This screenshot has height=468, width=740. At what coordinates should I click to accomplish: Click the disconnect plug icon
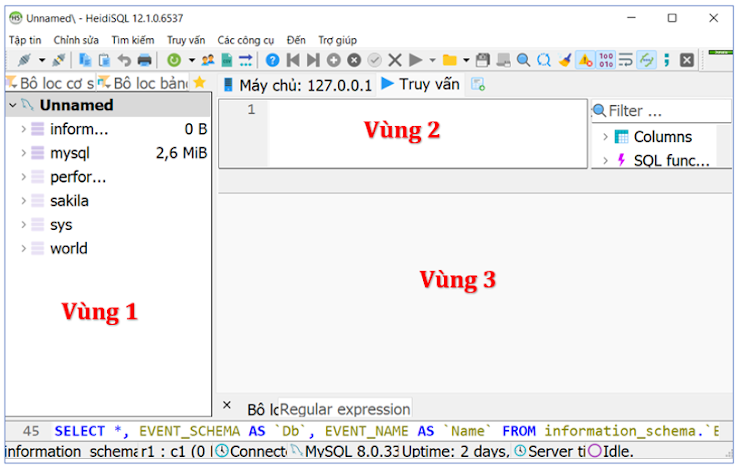(59, 60)
